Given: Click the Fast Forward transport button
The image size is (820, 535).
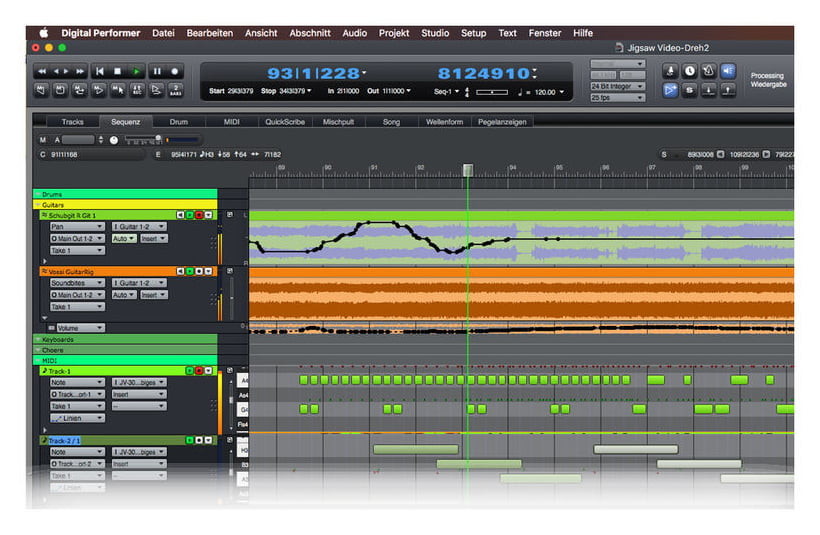Looking at the screenshot, I should [x=80, y=71].
